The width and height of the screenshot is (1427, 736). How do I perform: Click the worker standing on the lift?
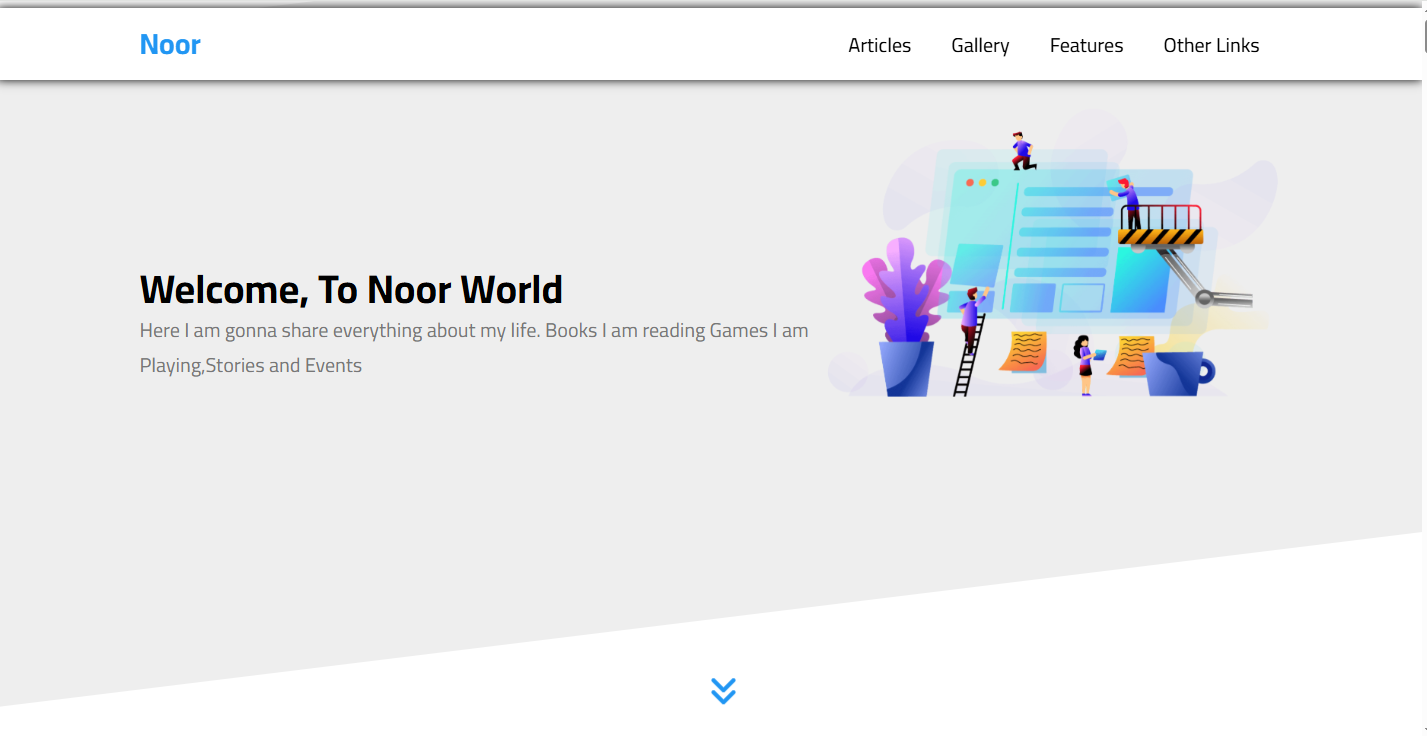1128,203
